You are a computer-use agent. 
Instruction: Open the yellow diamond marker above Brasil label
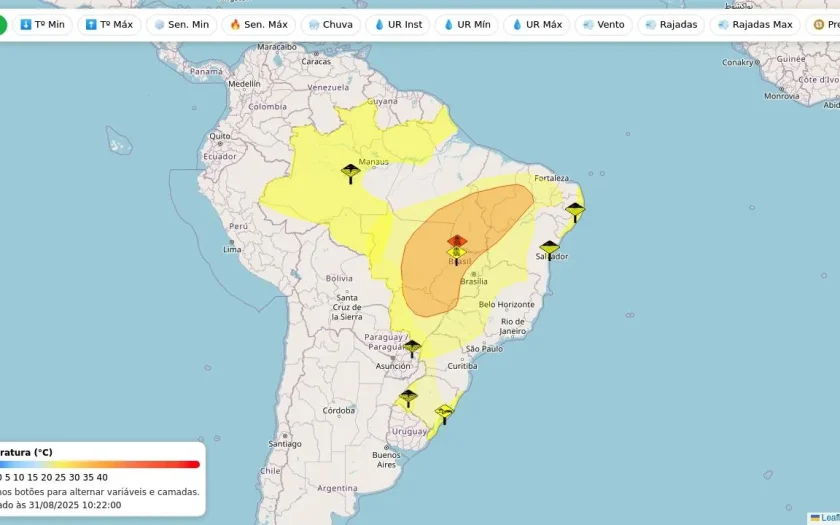(456, 254)
